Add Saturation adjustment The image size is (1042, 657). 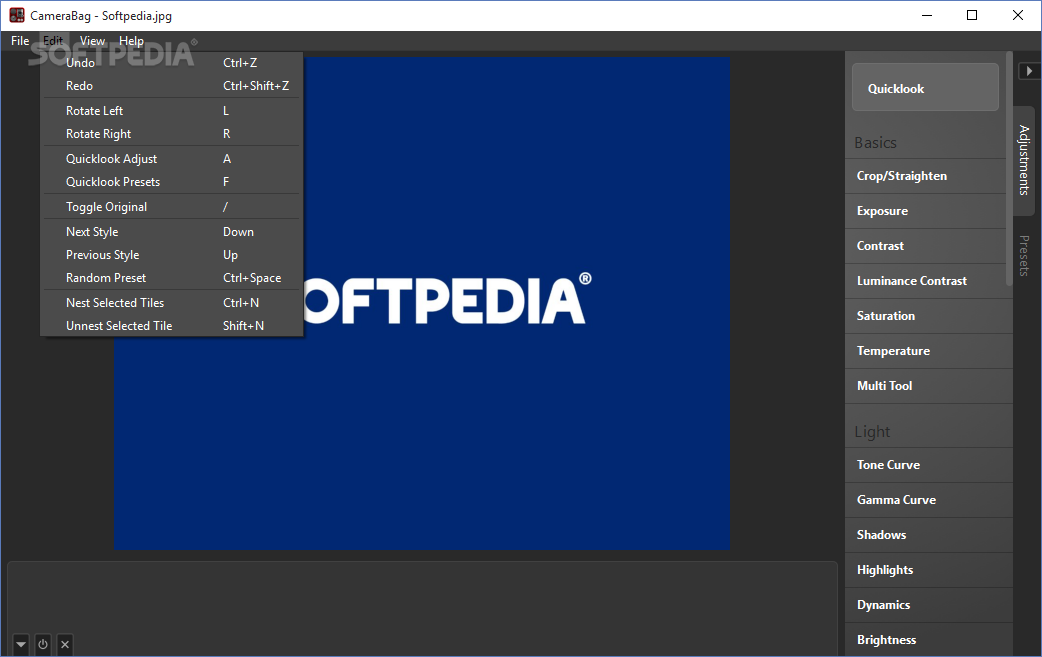[x=928, y=316]
